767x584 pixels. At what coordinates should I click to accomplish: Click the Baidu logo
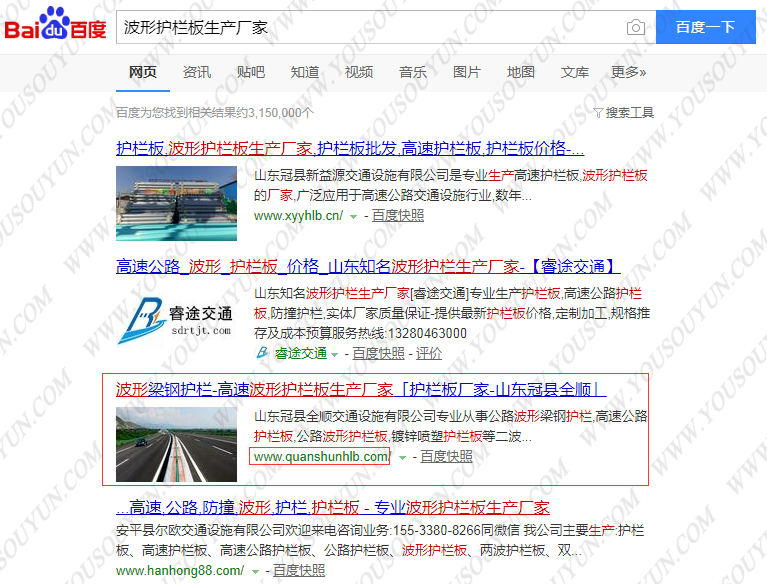pos(55,23)
